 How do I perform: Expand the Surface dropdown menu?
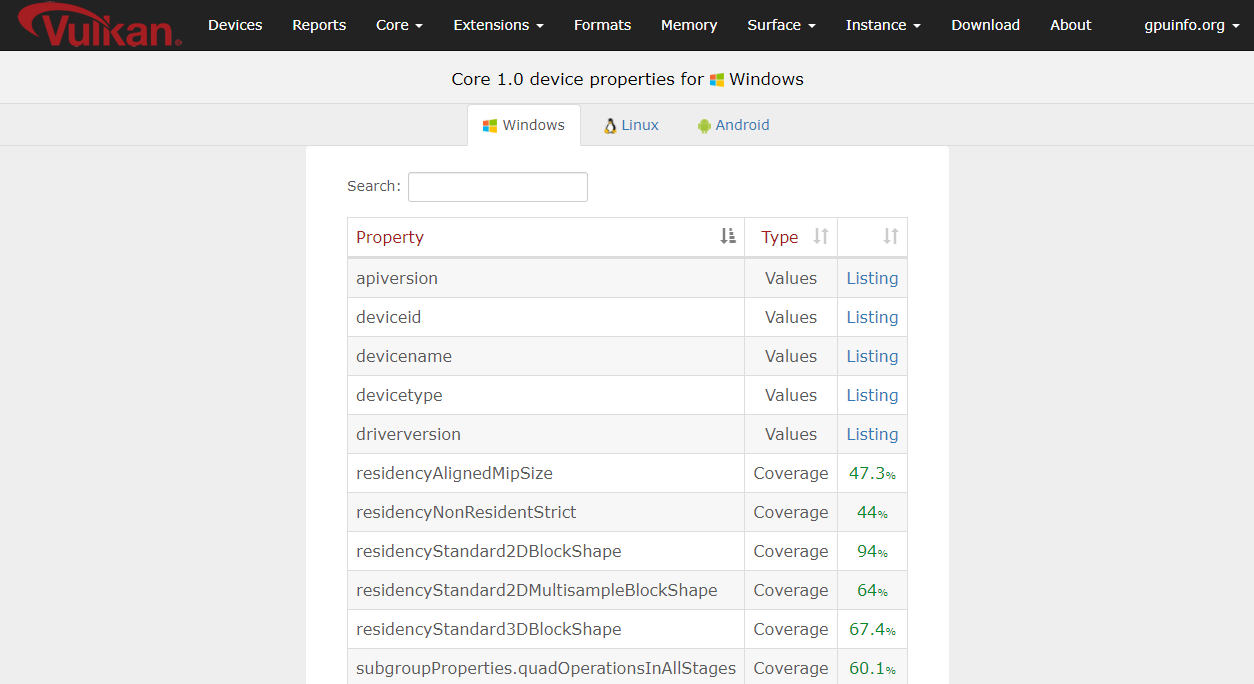(x=781, y=25)
